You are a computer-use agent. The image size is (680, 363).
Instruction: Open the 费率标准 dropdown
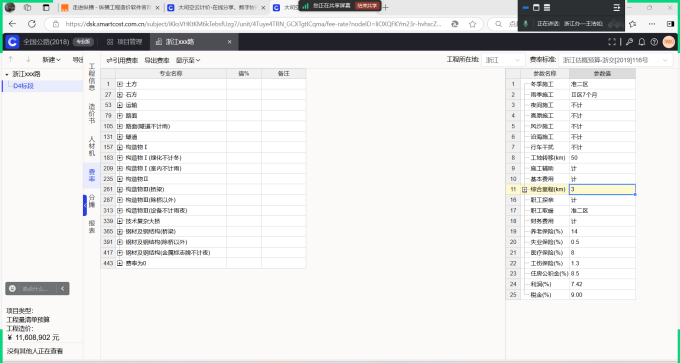(x=615, y=60)
